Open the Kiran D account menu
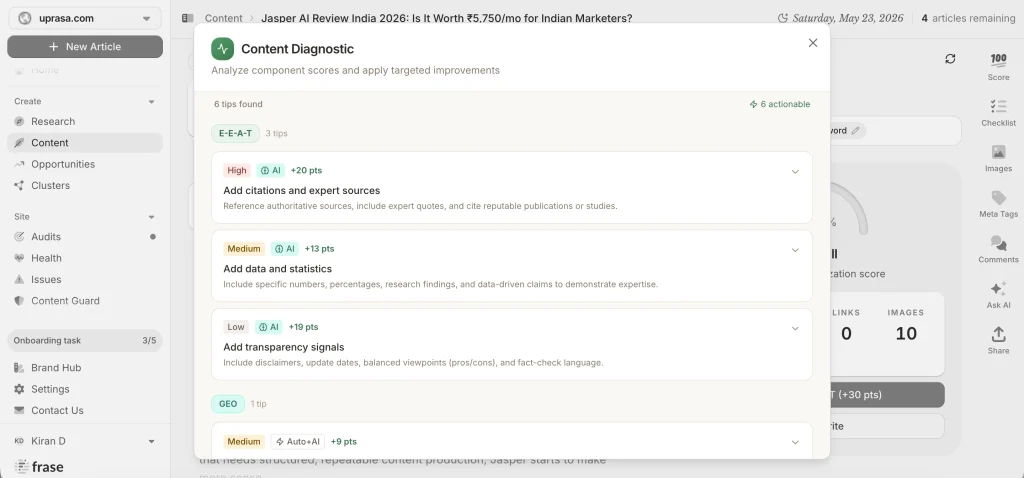1024x478 pixels. click(x=85, y=441)
